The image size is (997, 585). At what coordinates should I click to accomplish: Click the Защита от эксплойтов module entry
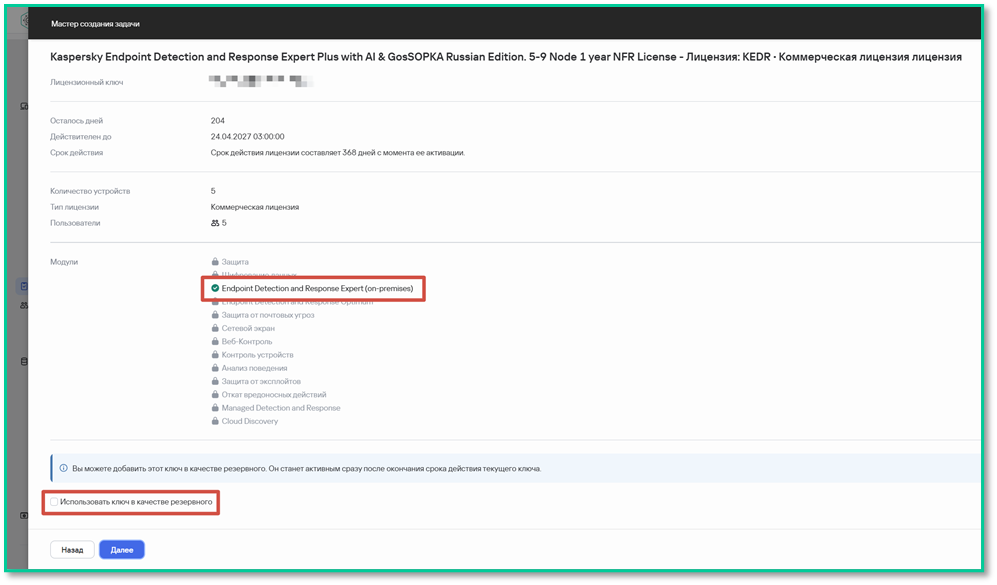point(261,382)
